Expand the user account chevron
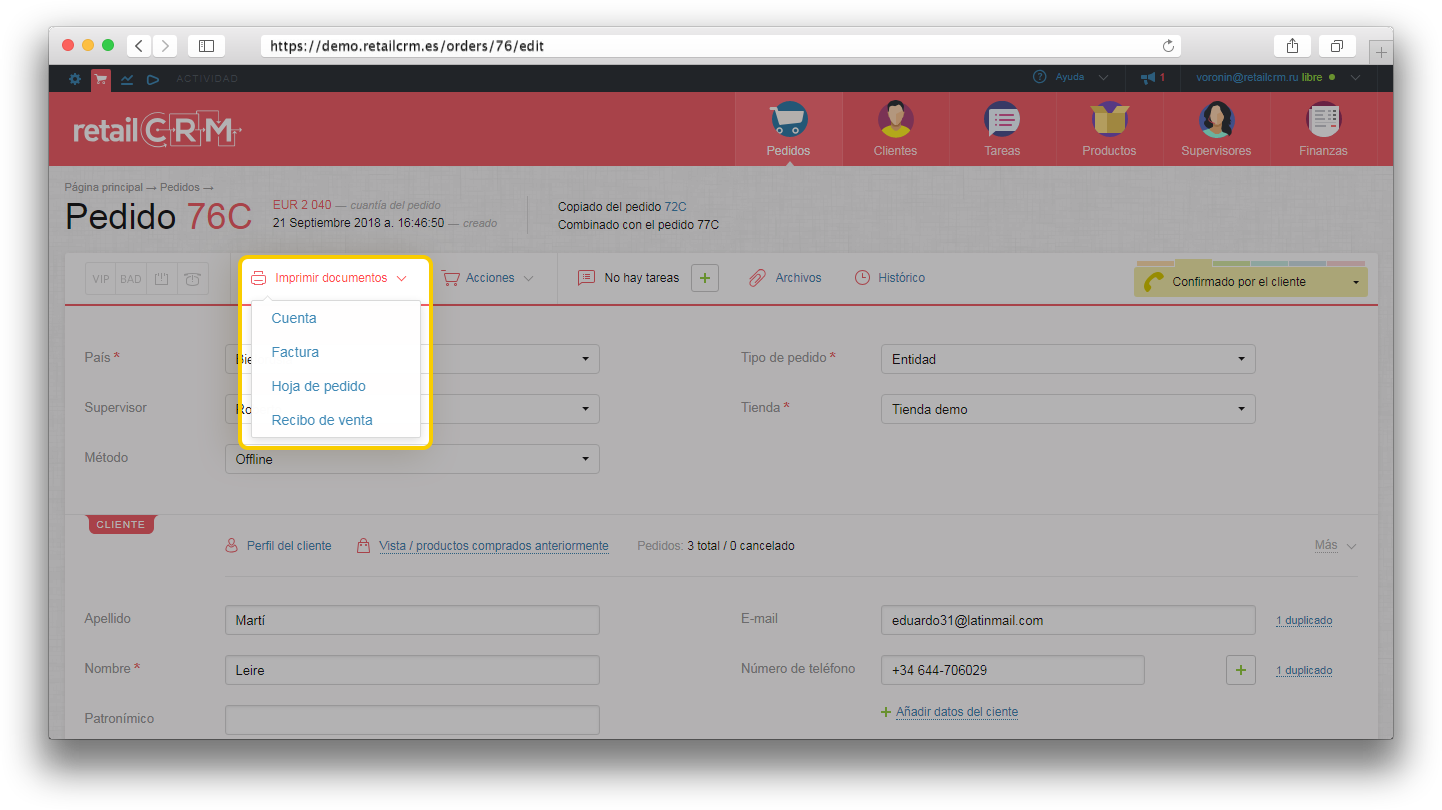 1355,77
